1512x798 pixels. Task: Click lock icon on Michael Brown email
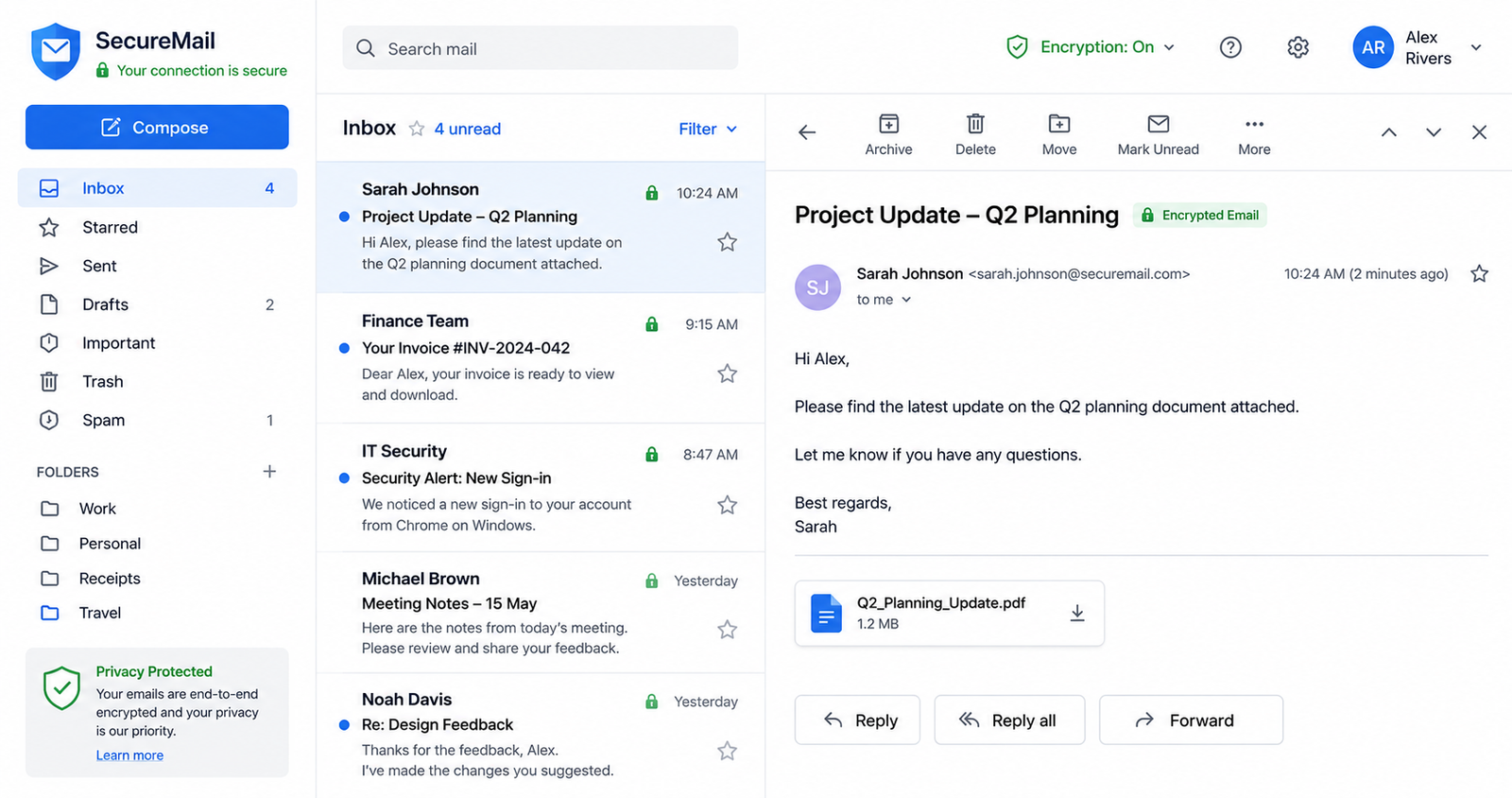651,581
